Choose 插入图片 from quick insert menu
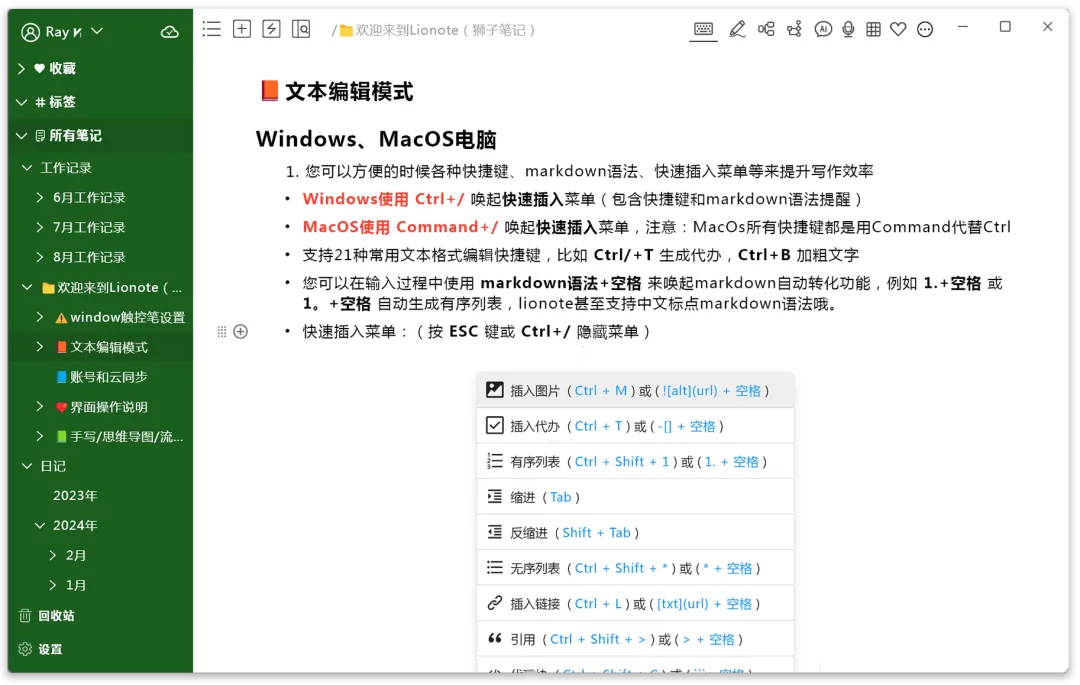This screenshot has height=685, width=1080. click(635, 390)
